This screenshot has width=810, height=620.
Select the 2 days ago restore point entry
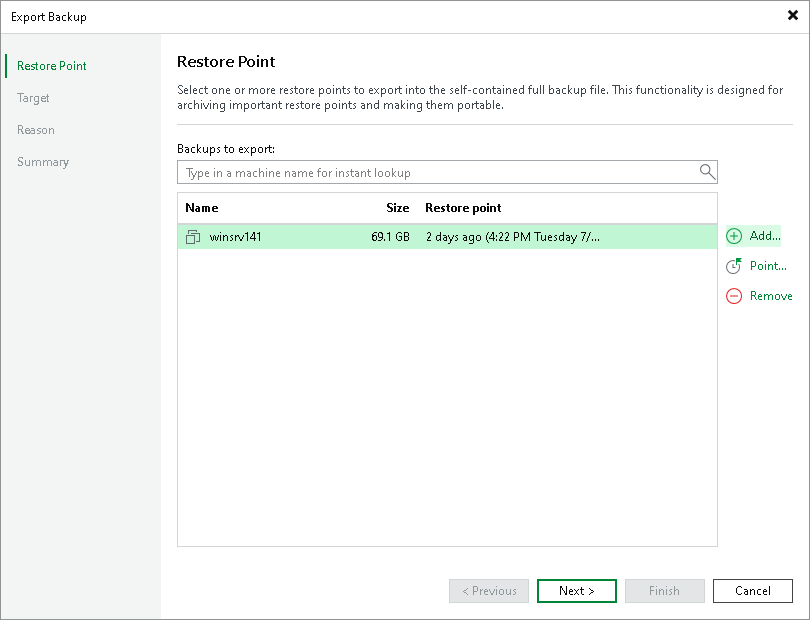513,237
